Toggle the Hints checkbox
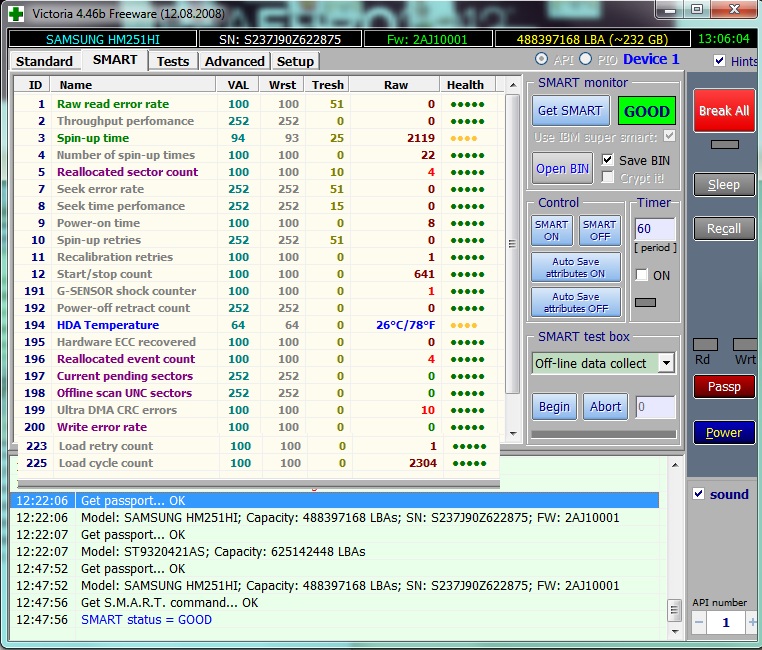Image resolution: width=762 pixels, height=650 pixels. point(719,61)
